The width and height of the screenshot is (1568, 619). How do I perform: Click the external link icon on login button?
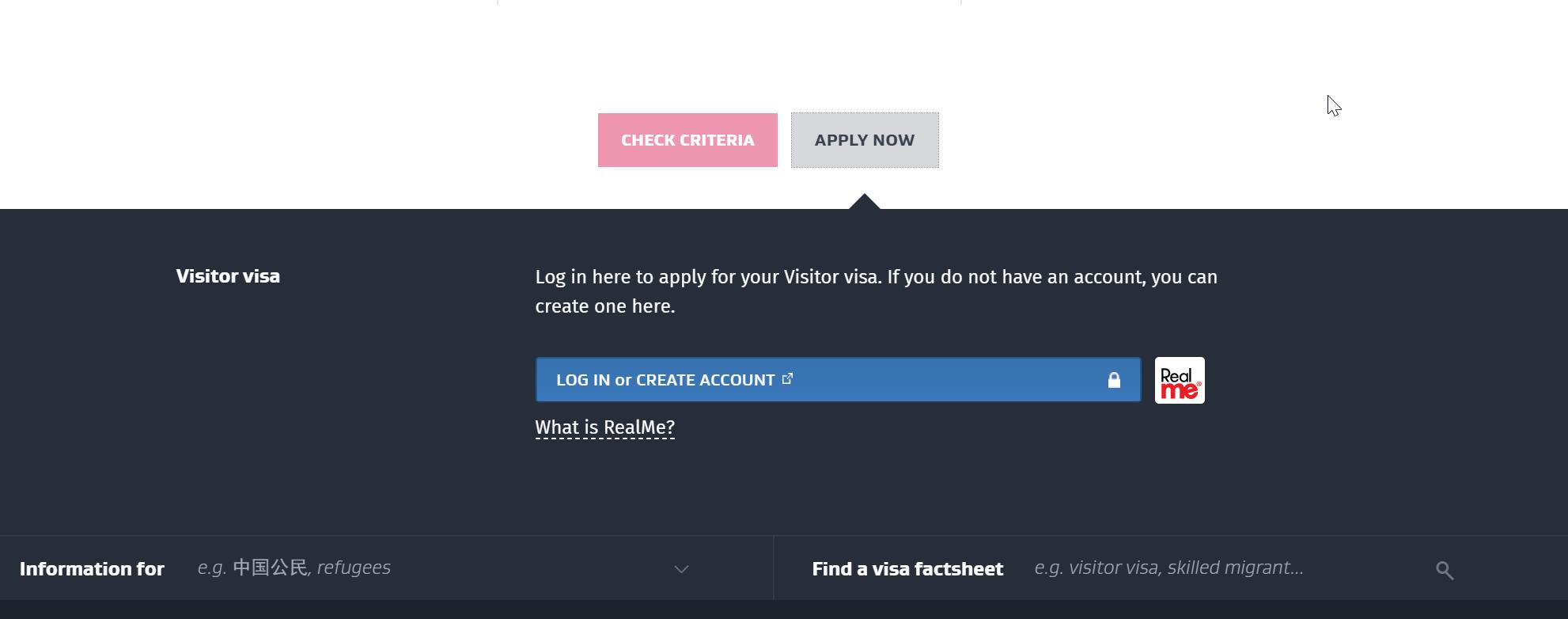click(x=787, y=379)
